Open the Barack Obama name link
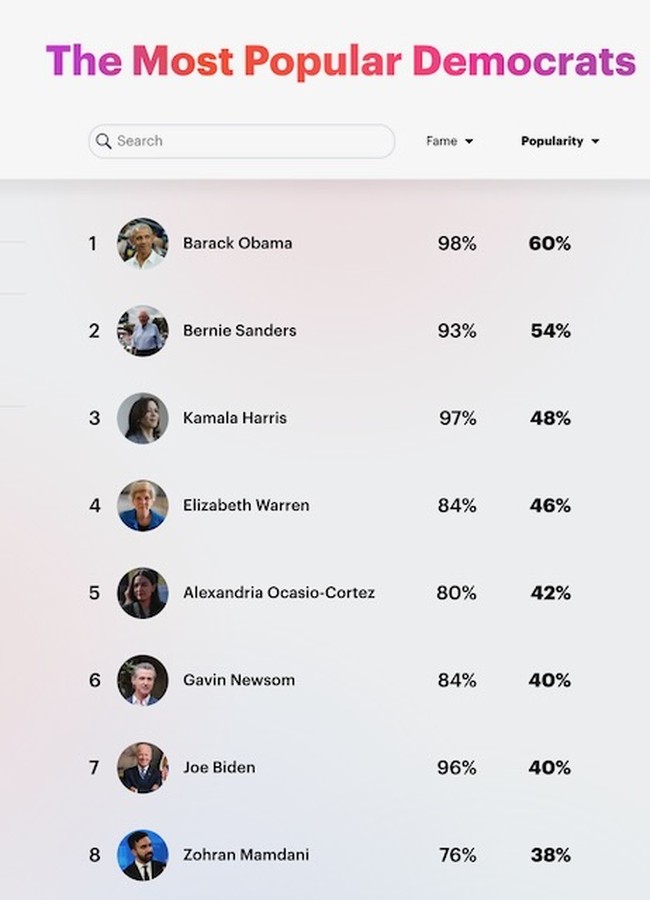This screenshot has width=650, height=900. (x=237, y=243)
